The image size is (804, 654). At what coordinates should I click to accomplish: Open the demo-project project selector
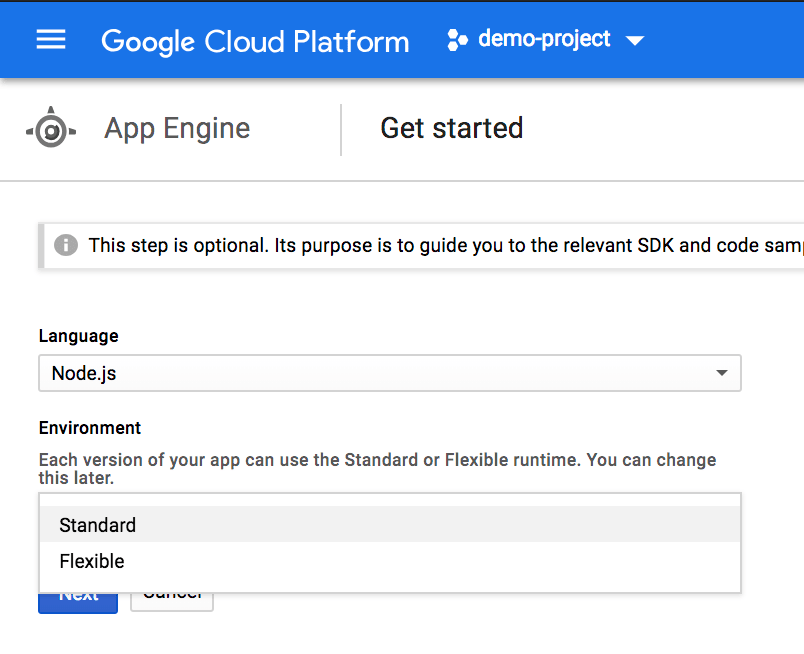pos(546,39)
